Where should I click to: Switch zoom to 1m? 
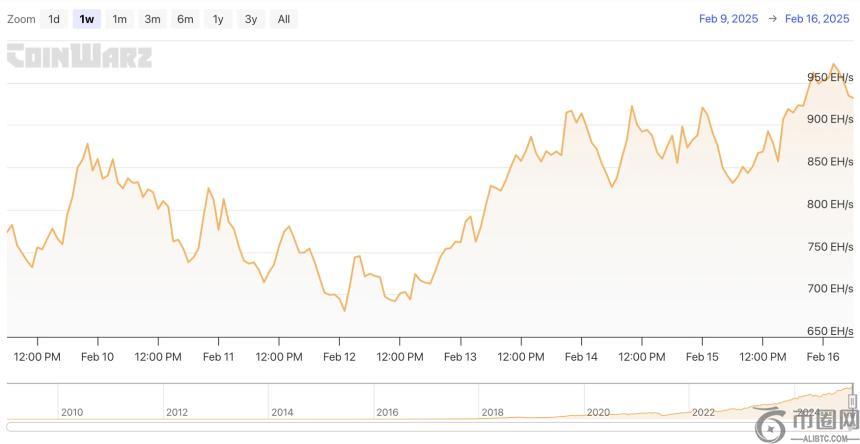point(119,19)
